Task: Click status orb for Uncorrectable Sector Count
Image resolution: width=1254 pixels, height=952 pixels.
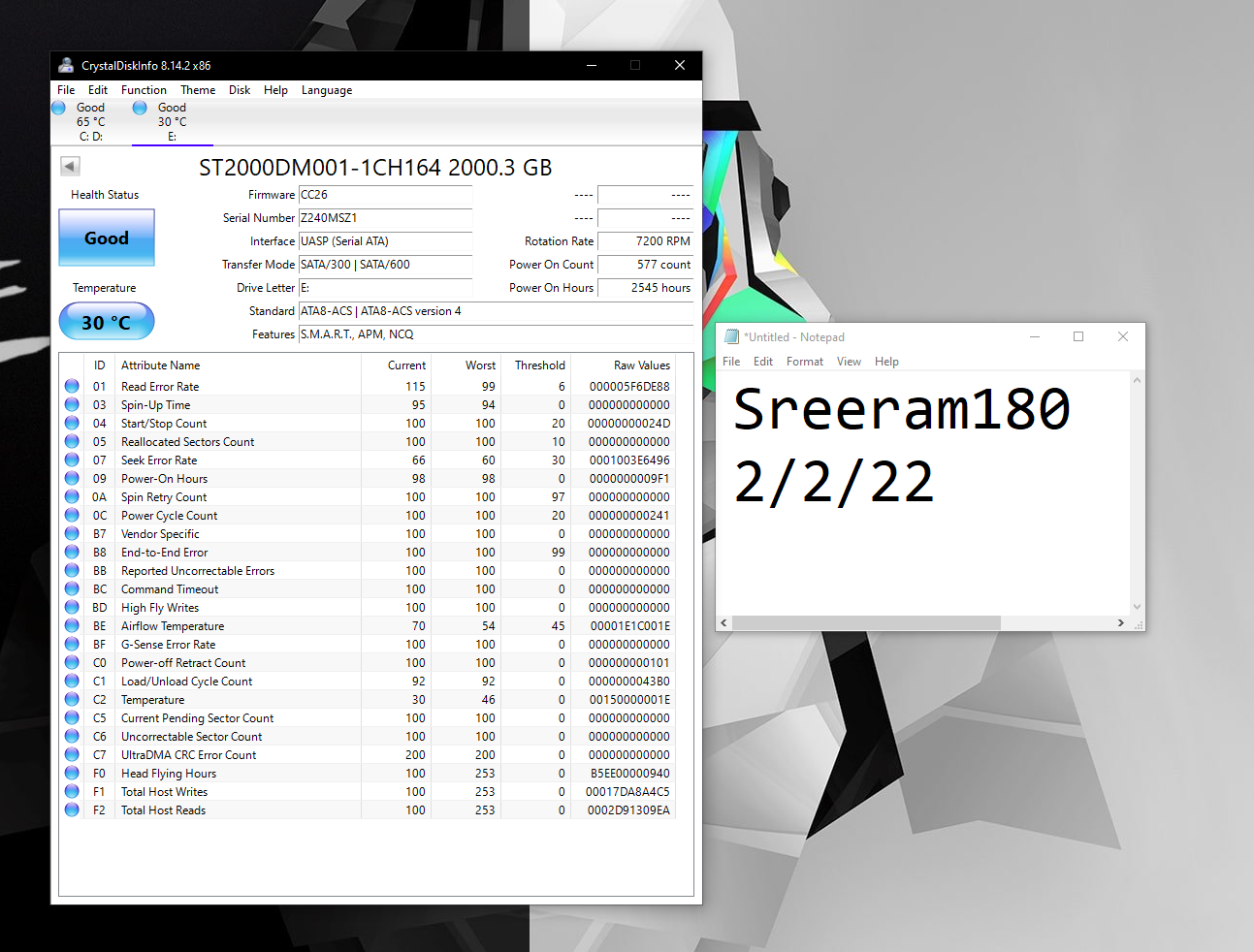Action: [x=72, y=736]
